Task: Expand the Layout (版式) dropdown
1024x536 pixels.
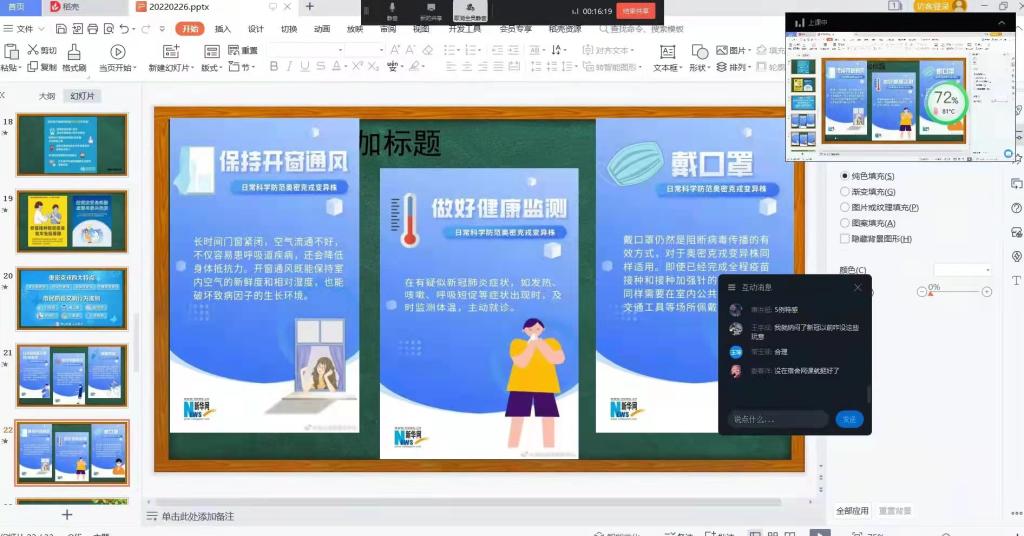Action: [211, 68]
